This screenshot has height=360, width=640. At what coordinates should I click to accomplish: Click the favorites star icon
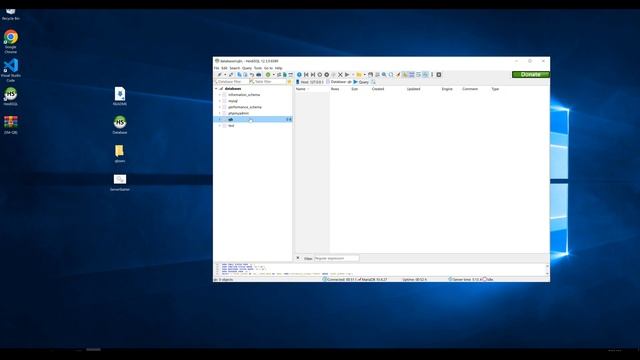(x=290, y=82)
